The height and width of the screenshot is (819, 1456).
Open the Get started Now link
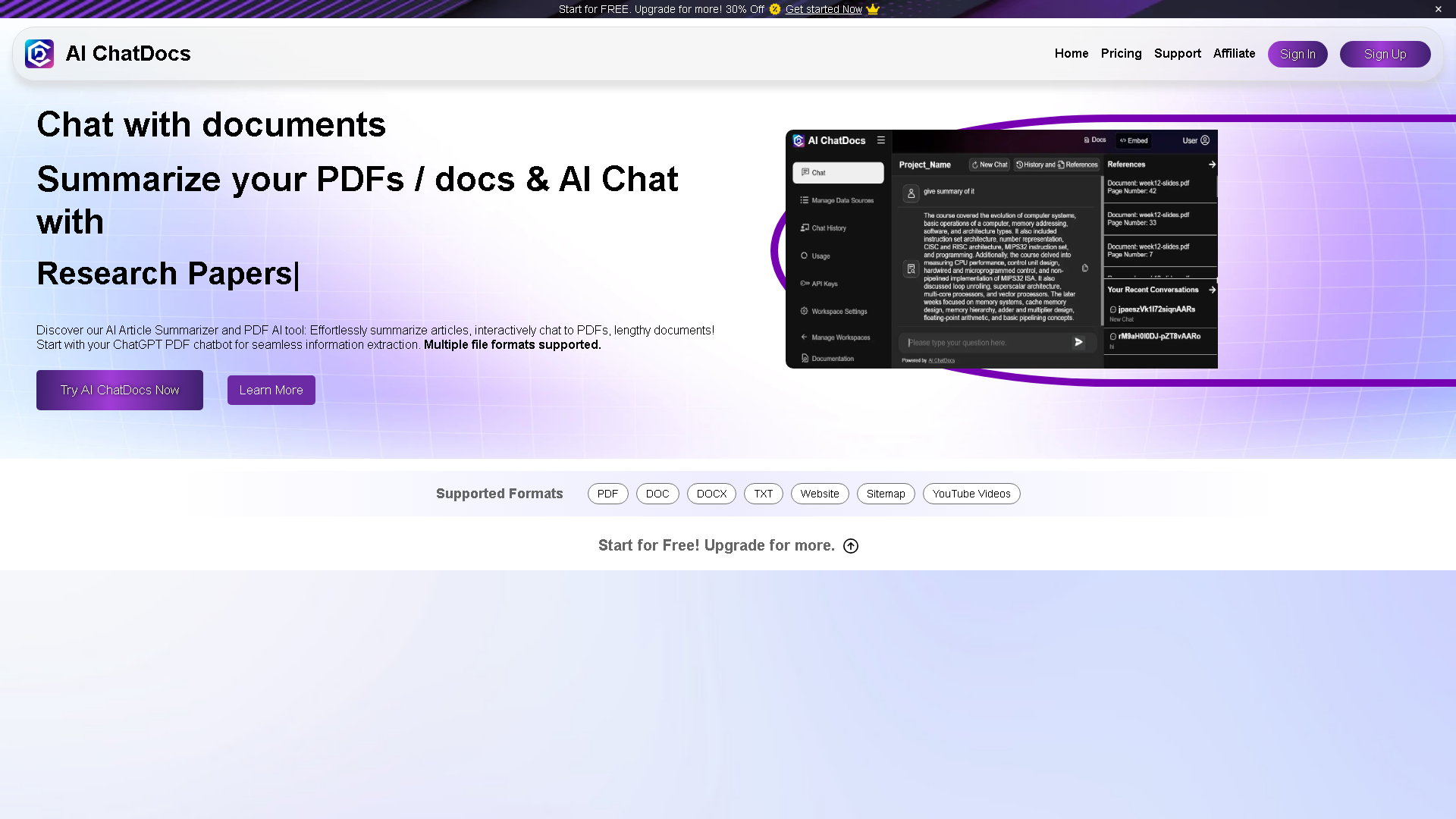tap(824, 9)
